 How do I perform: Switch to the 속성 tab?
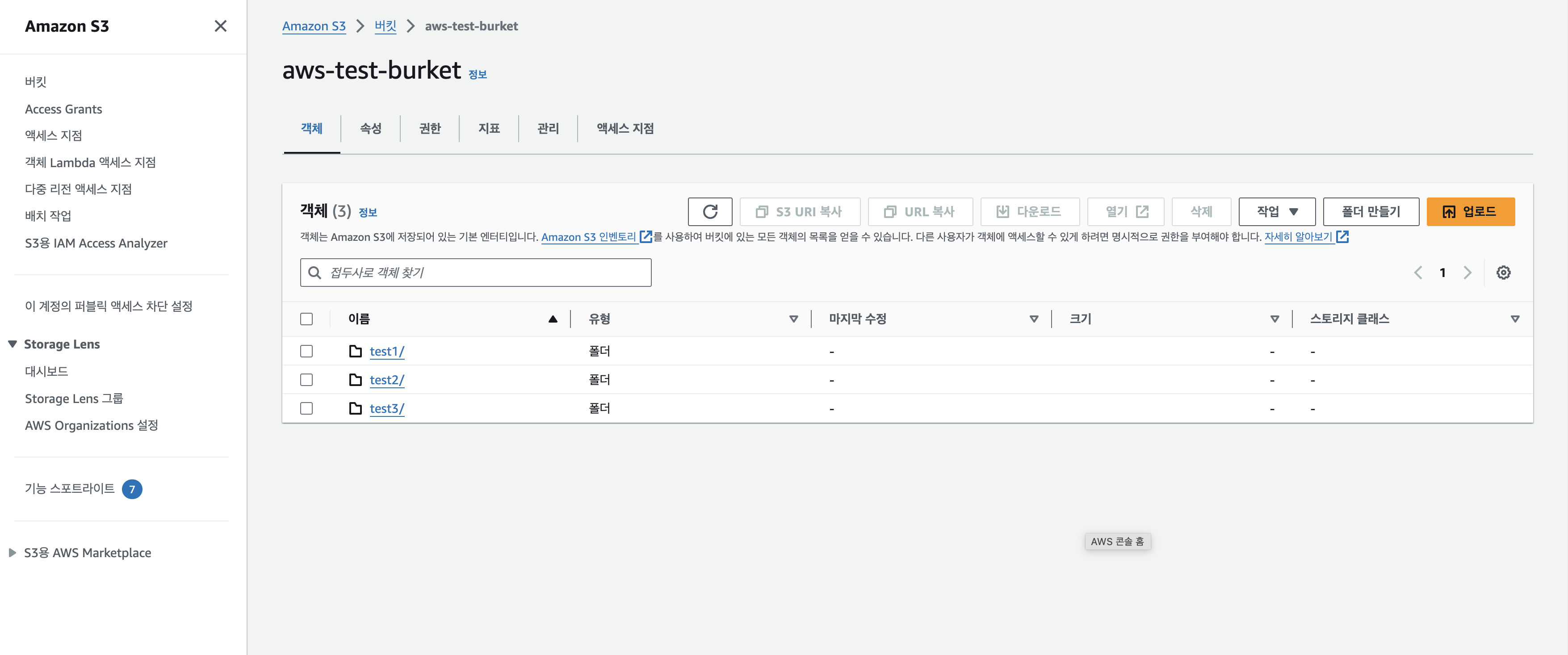[x=370, y=128]
